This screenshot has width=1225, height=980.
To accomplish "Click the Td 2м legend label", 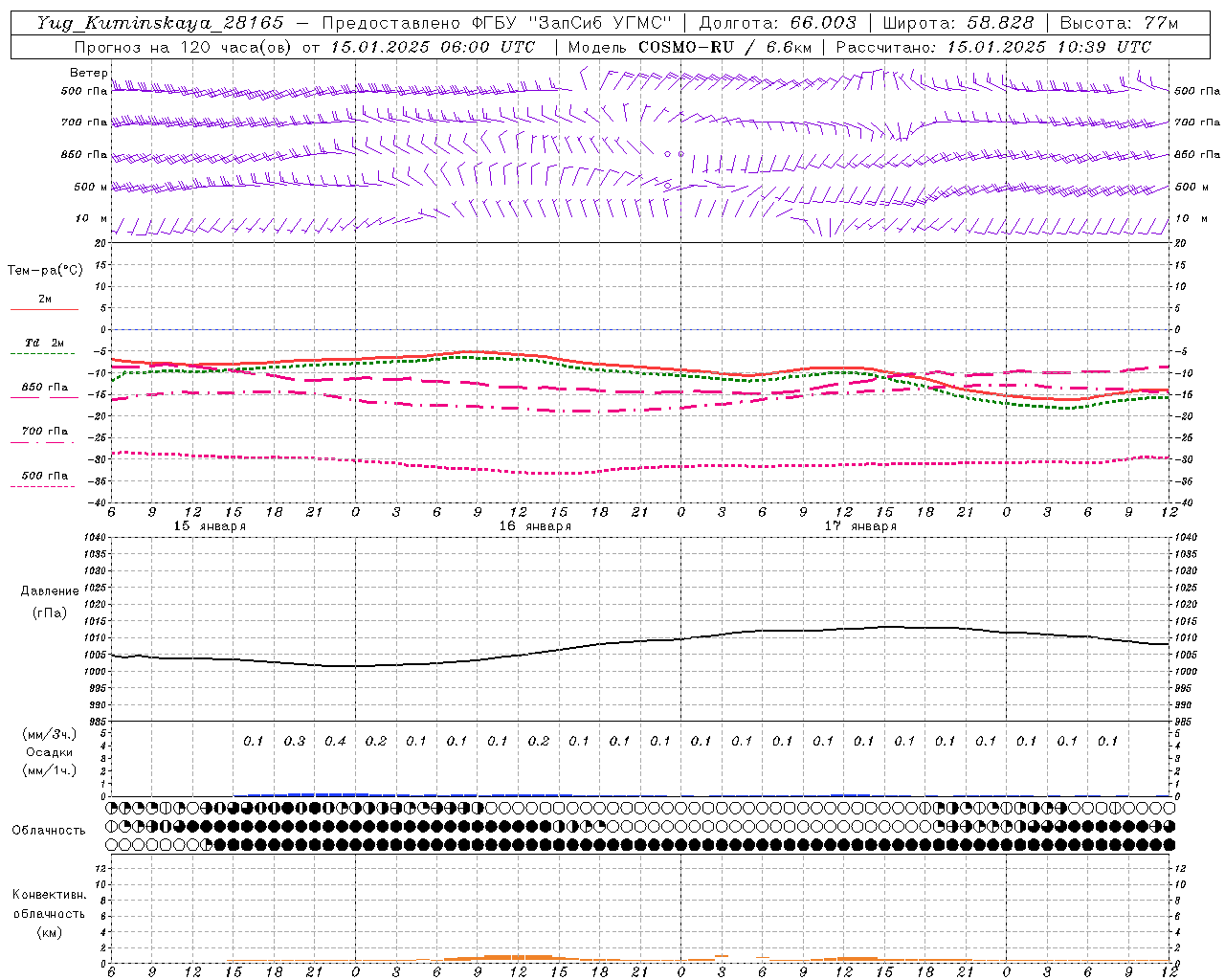I will (x=44, y=343).
